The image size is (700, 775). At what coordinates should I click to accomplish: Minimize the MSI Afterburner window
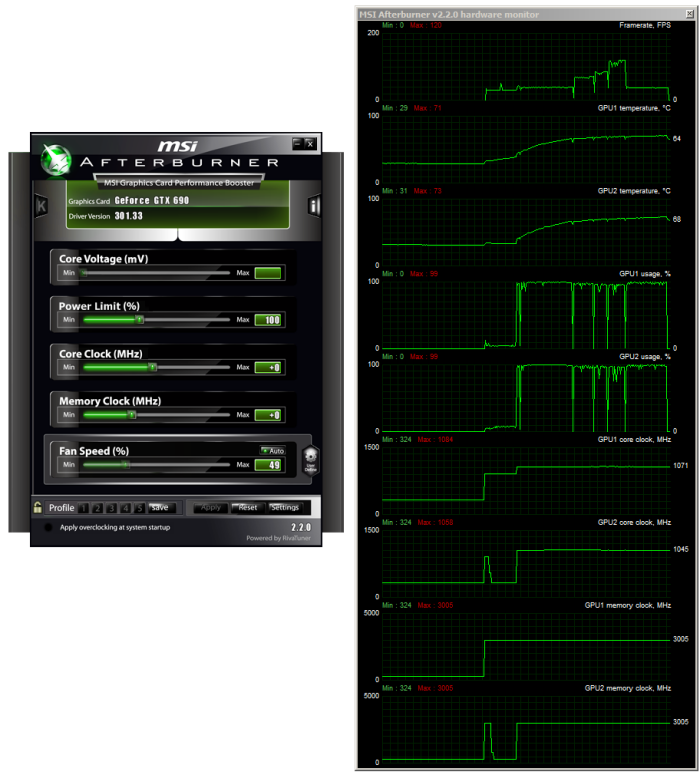297,143
